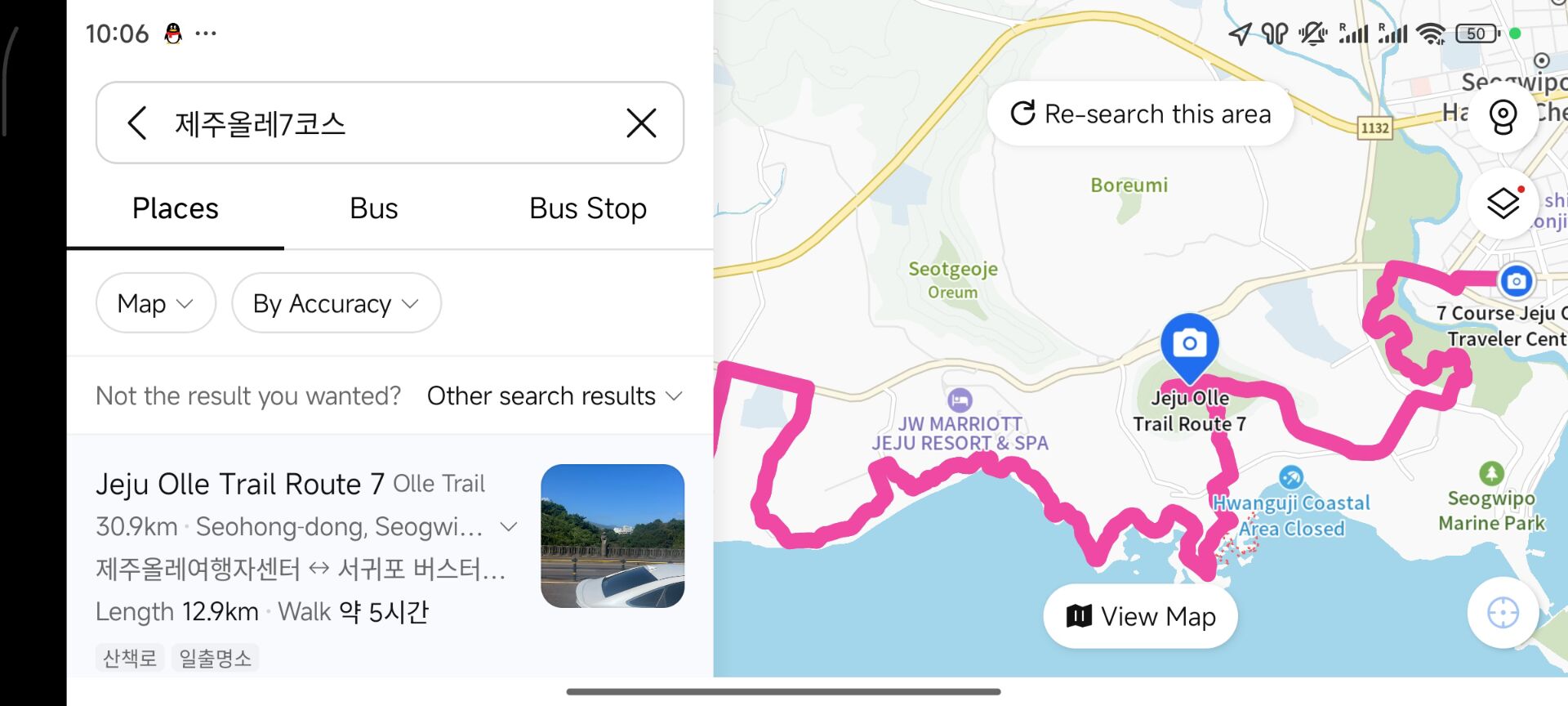Clear the 제주올레7코스 search text
The height and width of the screenshot is (706, 1568).
click(x=642, y=123)
